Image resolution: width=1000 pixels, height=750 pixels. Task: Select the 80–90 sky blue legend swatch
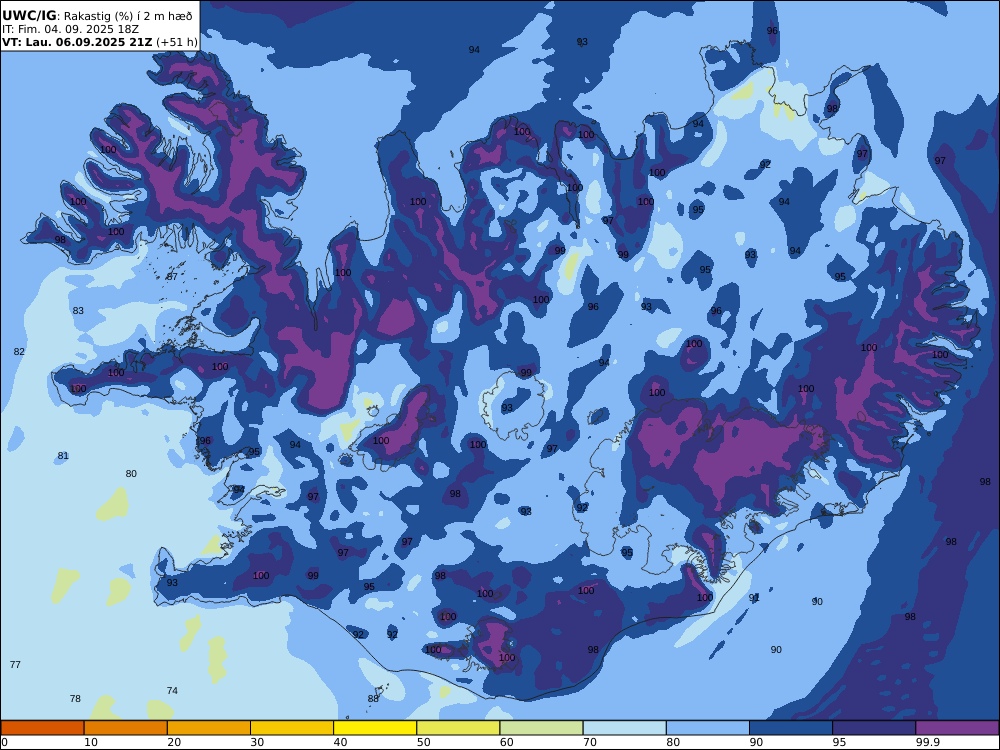tap(708, 728)
